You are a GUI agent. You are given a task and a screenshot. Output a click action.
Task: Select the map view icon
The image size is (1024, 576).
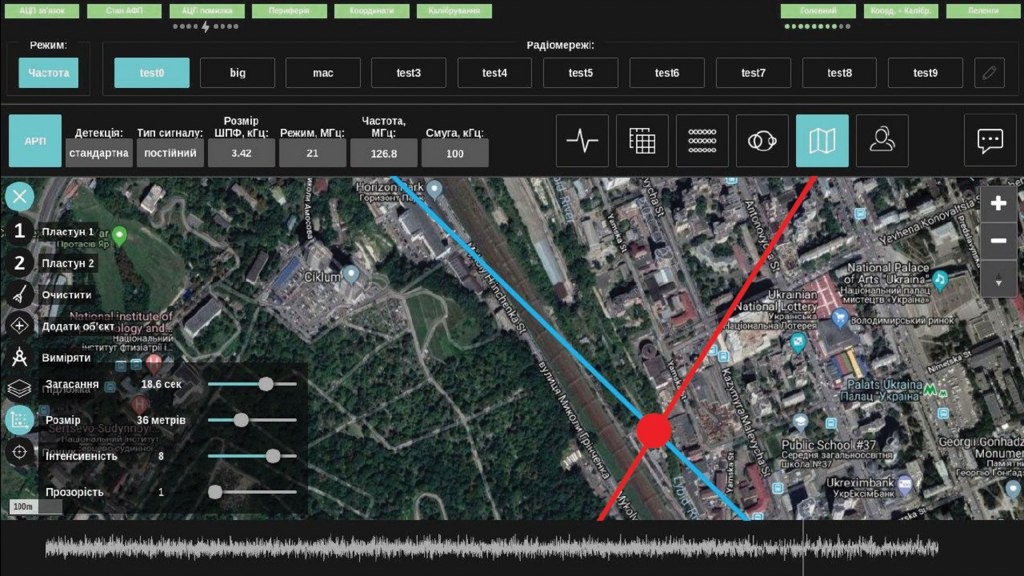click(x=822, y=141)
